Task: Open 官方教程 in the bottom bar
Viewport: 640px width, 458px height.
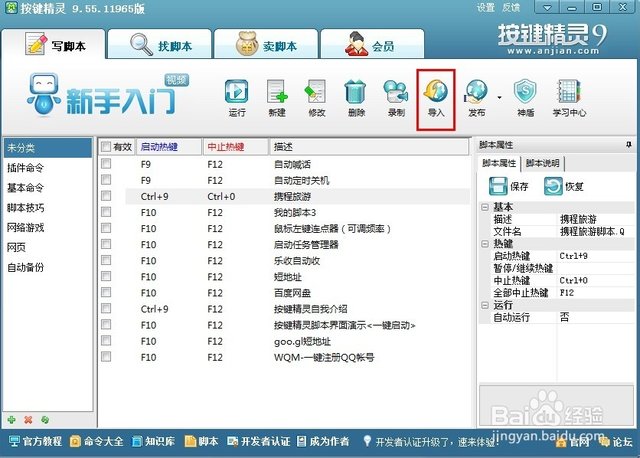Action: [35, 441]
